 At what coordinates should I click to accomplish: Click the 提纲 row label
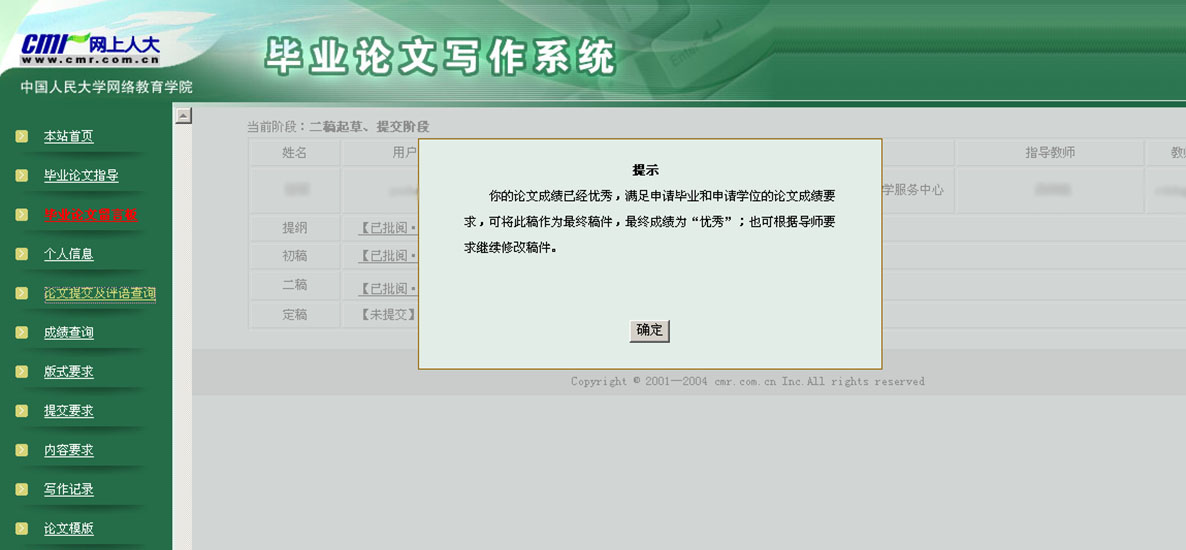(294, 227)
